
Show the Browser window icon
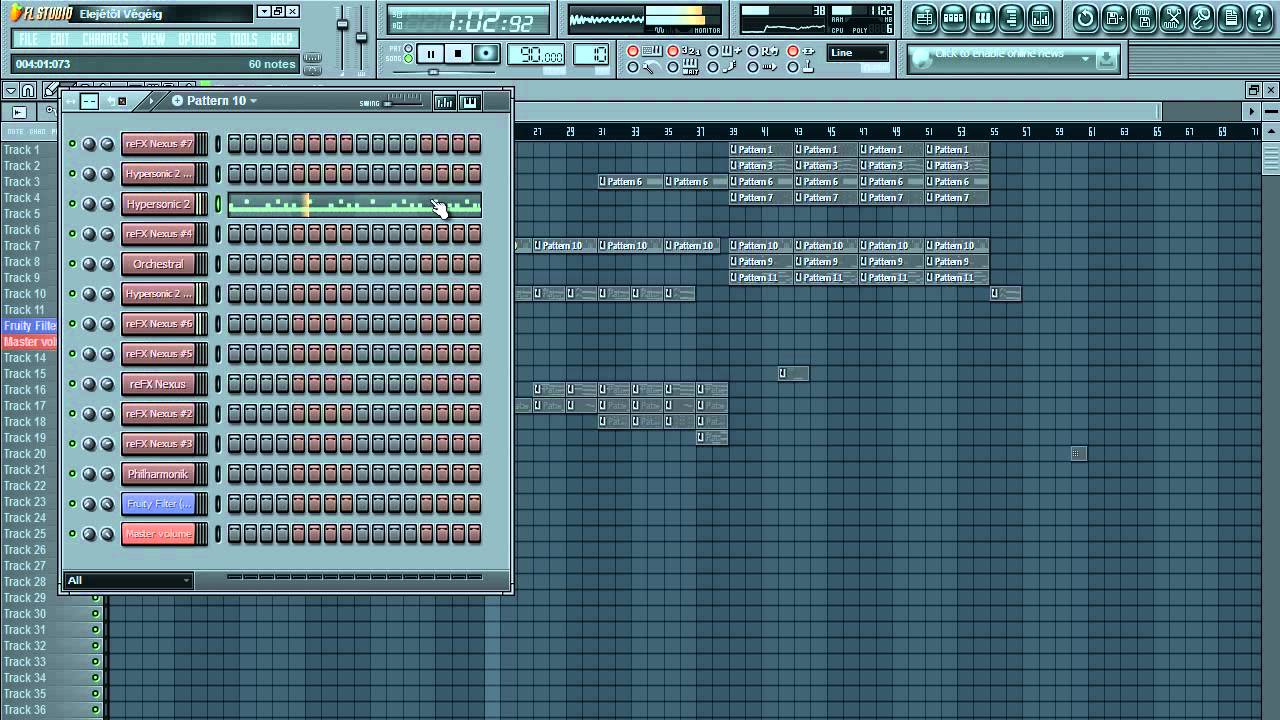click(1012, 17)
